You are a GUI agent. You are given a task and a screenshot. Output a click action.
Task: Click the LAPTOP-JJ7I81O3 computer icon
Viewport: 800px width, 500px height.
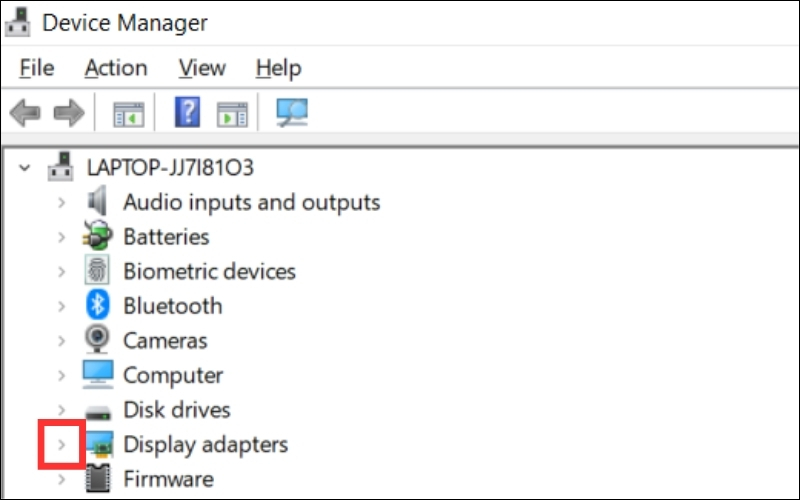coord(61,167)
